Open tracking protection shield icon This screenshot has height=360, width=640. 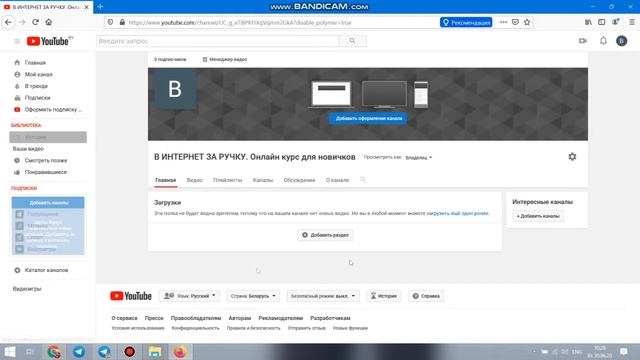(x=110, y=22)
